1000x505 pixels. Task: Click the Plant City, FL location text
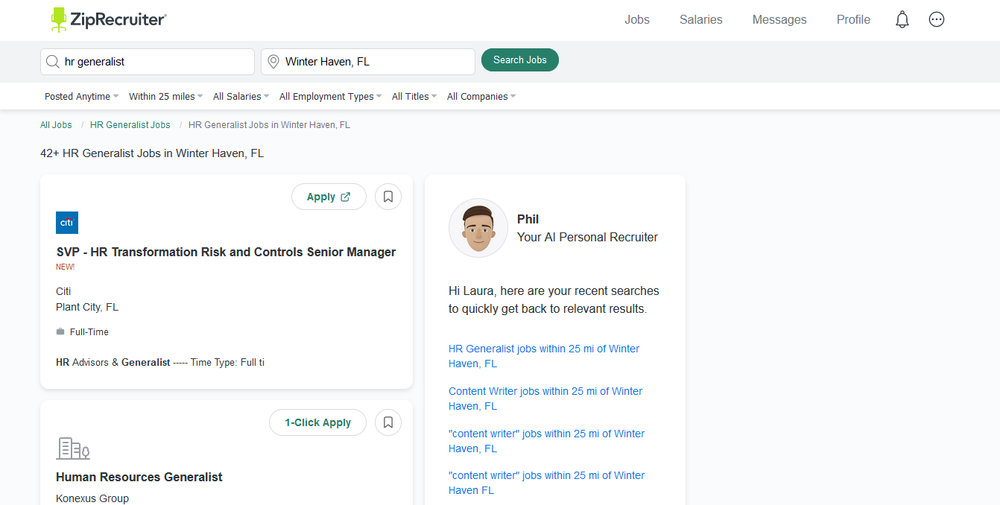tap(87, 307)
